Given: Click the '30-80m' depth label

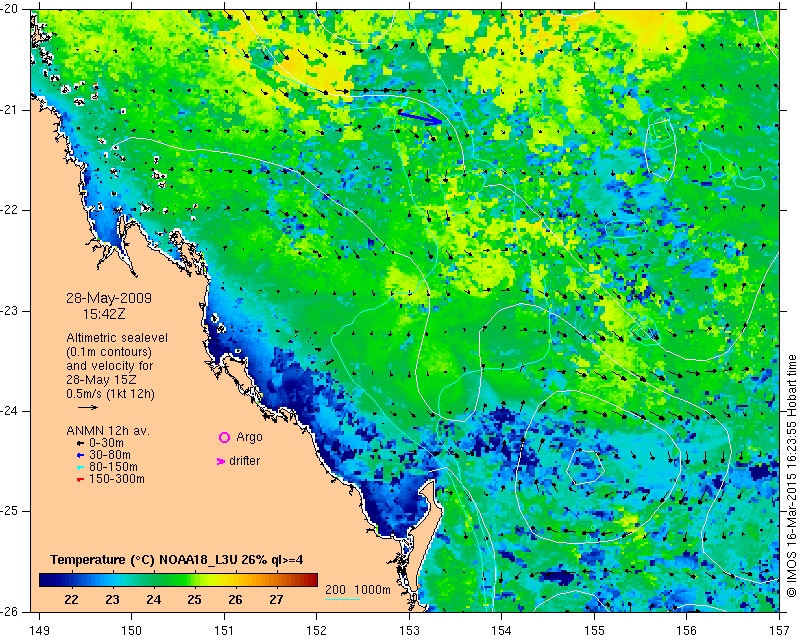Looking at the screenshot, I should click(110, 455).
